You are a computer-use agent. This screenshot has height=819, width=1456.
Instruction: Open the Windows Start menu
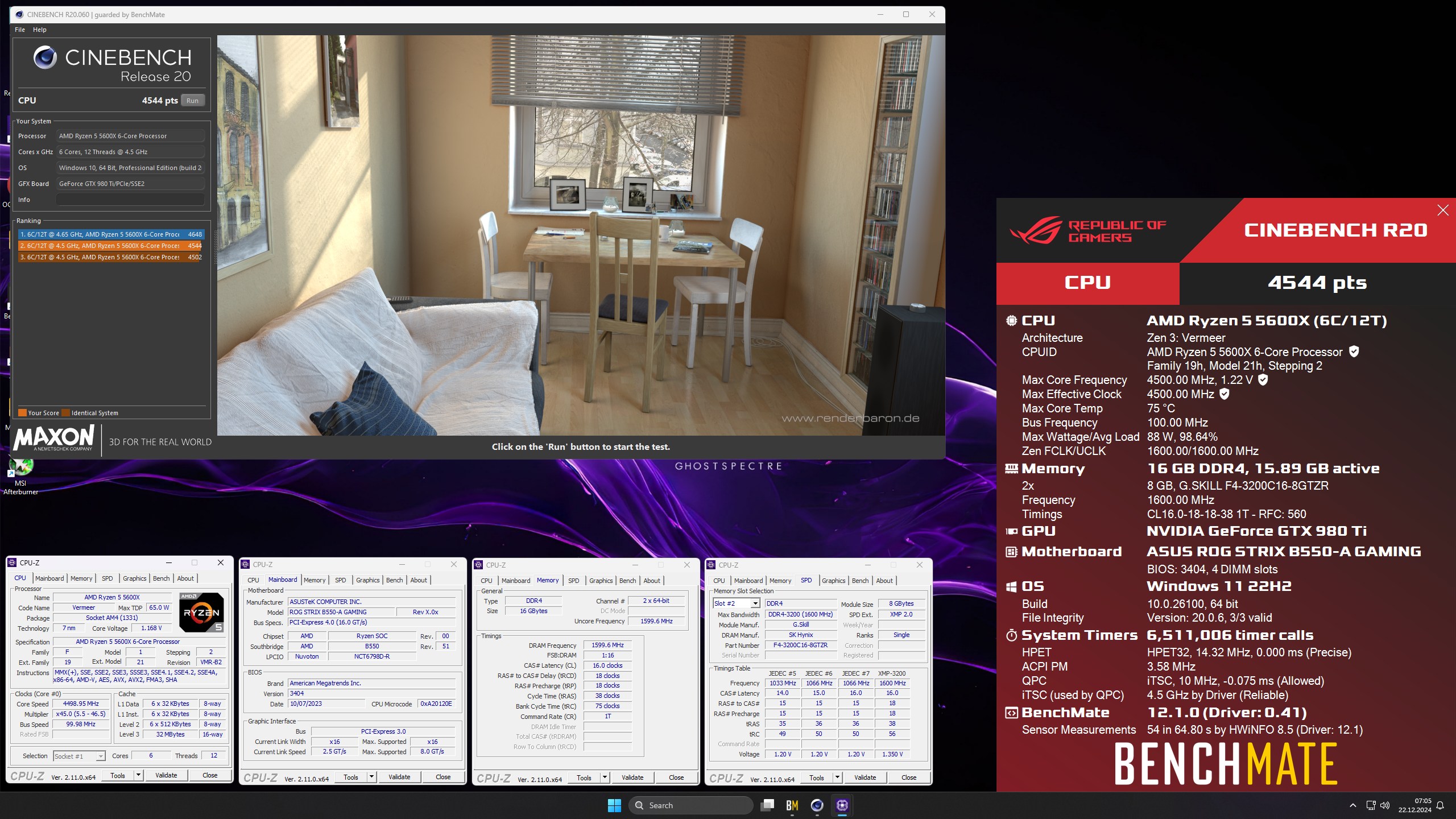pos(614,805)
